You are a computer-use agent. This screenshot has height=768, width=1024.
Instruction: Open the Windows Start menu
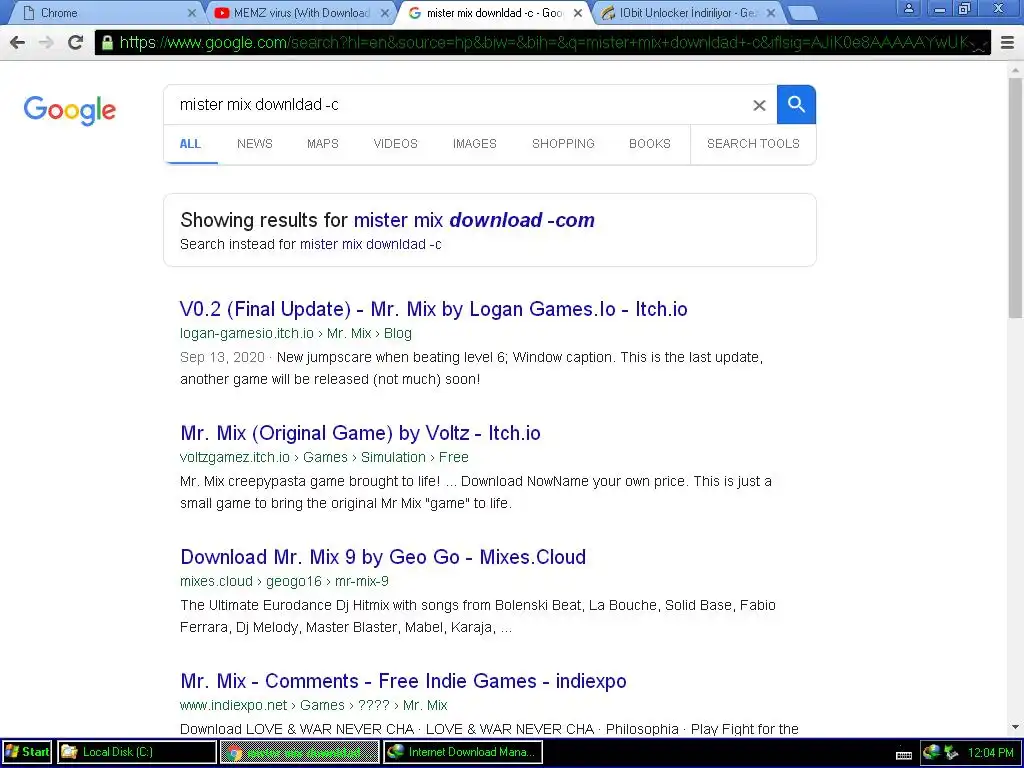[x=27, y=752]
